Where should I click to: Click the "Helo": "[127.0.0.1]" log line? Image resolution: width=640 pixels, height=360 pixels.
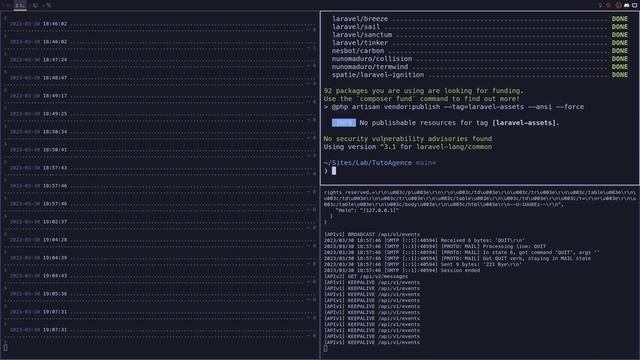click(x=367, y=210)
